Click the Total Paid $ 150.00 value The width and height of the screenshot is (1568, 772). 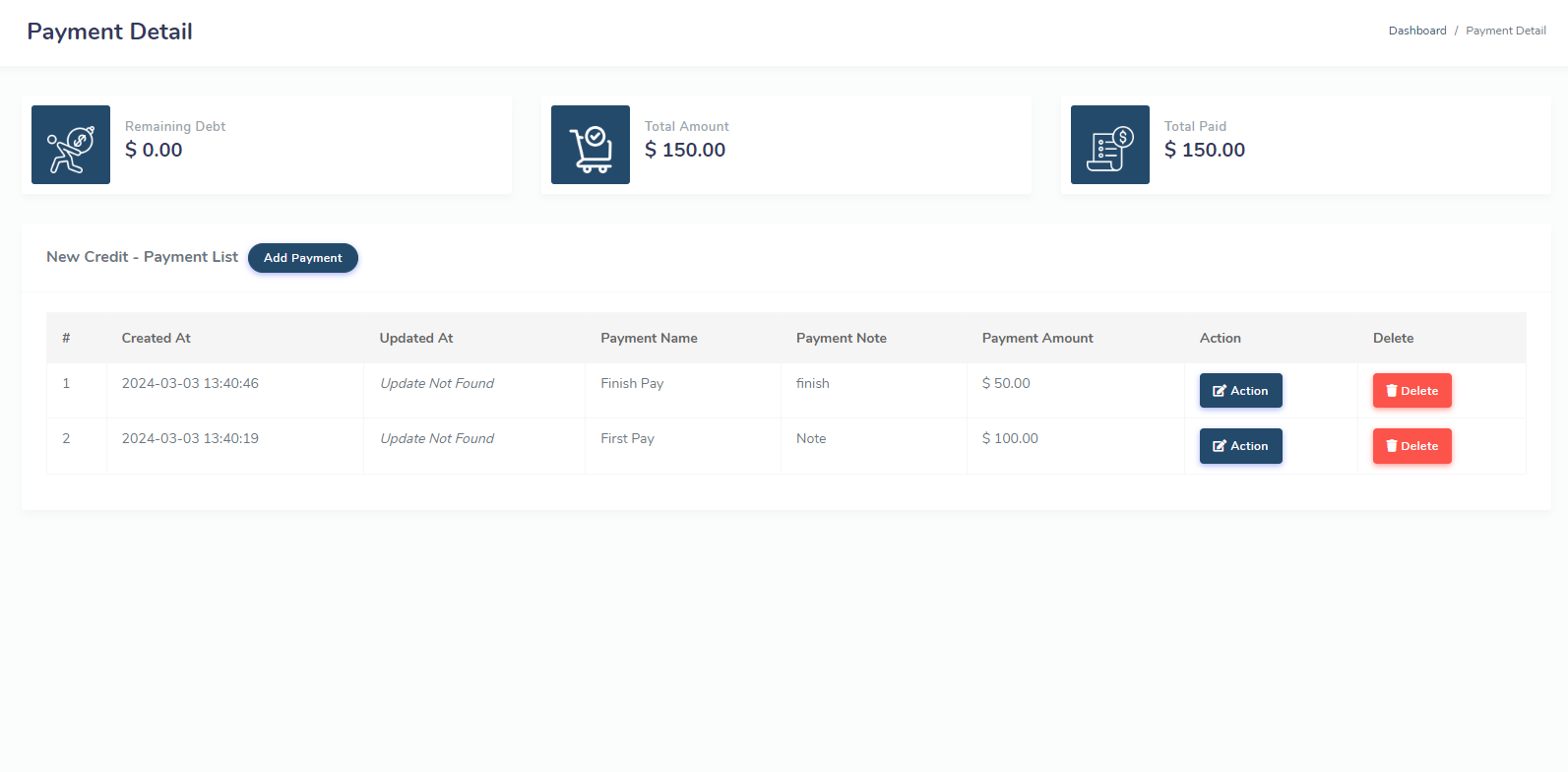click(1204, 150)
